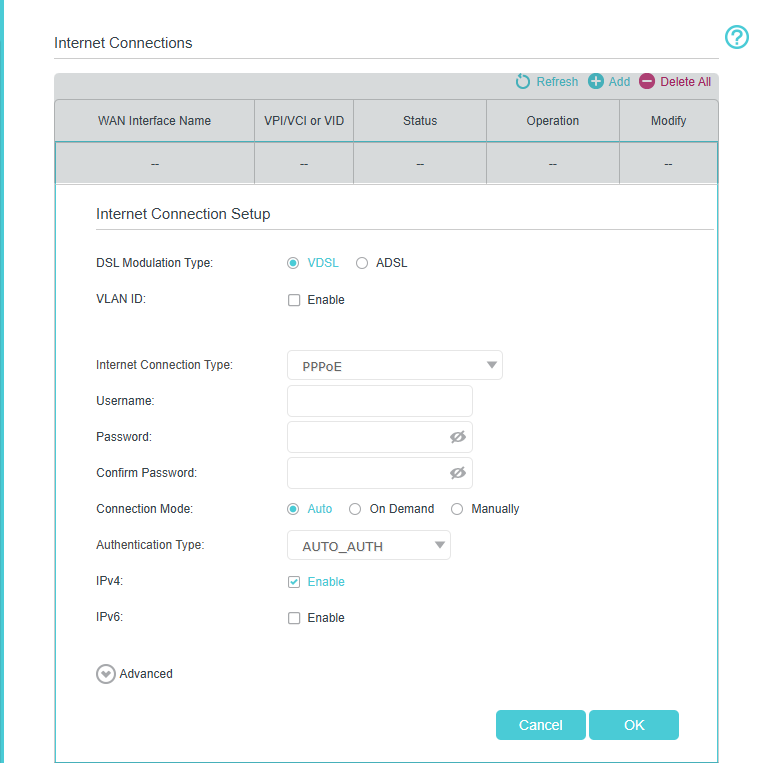Select the ADSL modulation type
The width and height of the screenshot is (769, 763).
tap(362, 263)
